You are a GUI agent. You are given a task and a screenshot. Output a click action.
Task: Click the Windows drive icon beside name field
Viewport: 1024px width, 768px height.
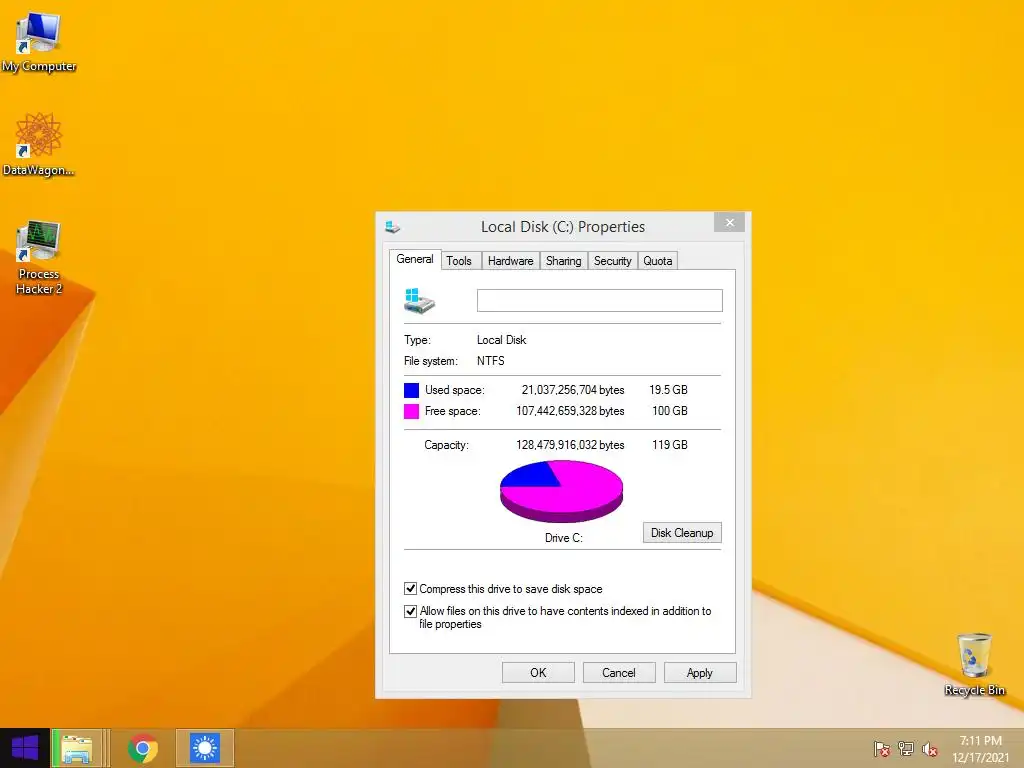pos(419,301)
